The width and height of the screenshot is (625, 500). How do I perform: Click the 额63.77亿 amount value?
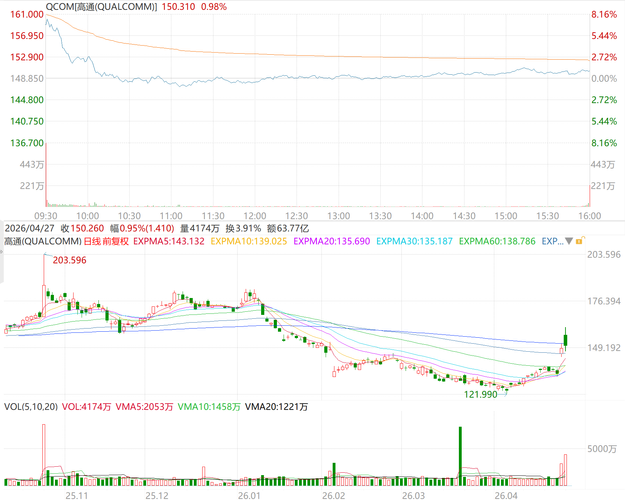click(x=288, y=228)
